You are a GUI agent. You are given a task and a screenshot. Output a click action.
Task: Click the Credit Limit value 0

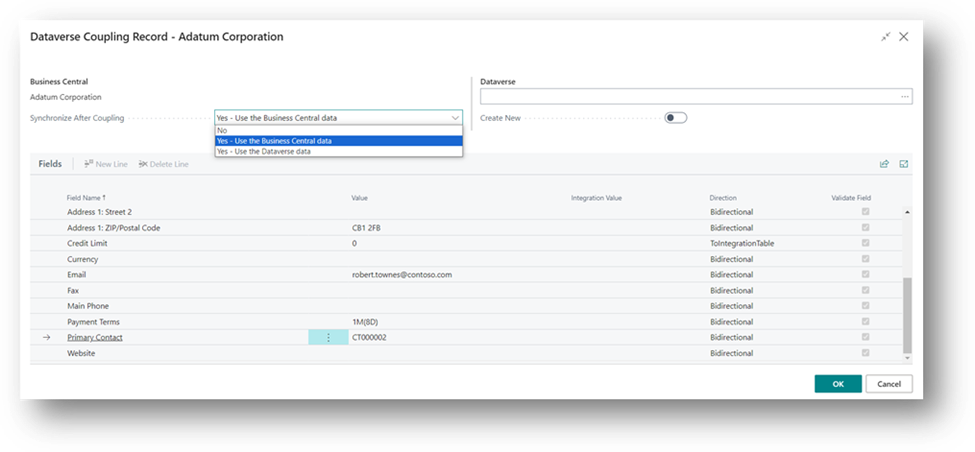[x=354, y=244]
